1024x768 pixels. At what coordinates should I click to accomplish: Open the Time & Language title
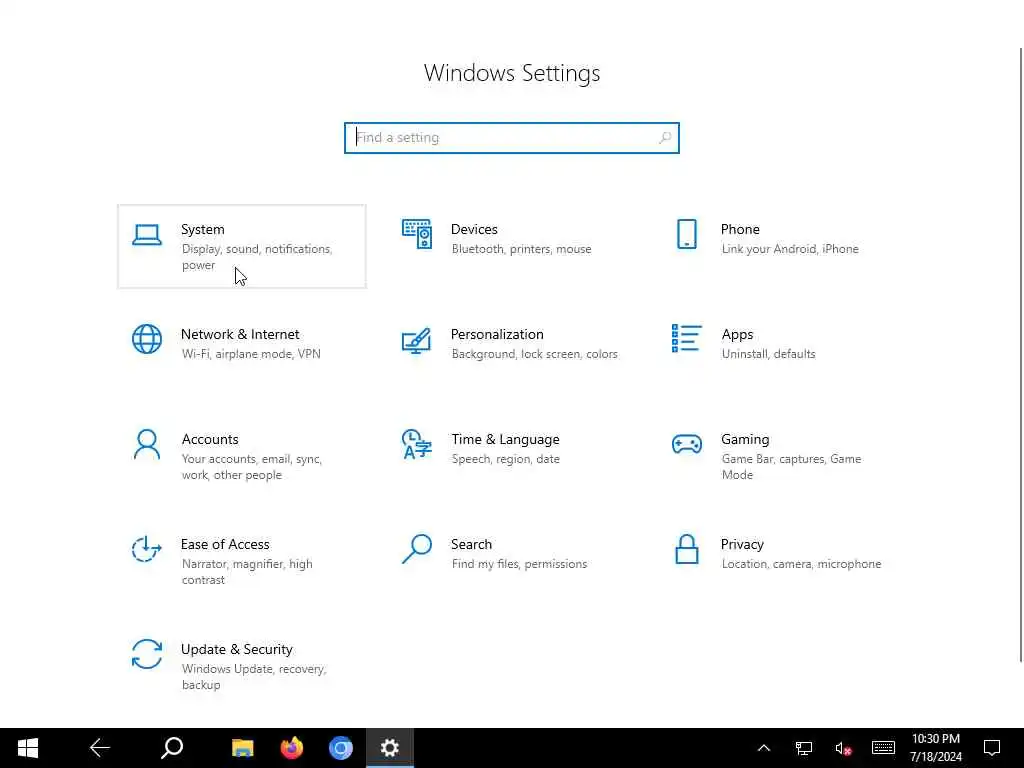click(505, 440)
